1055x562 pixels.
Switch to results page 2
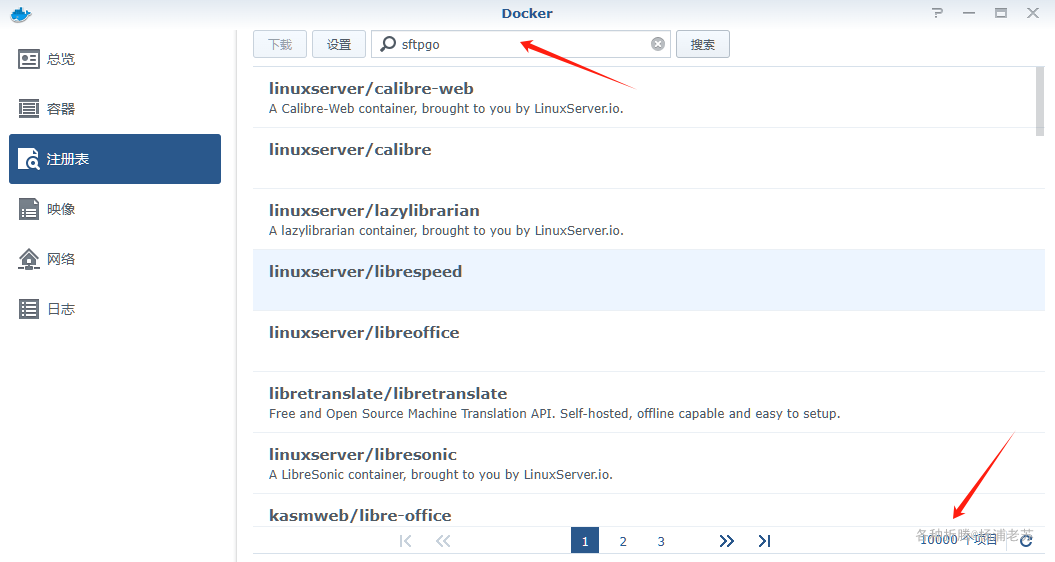point(623,541)
